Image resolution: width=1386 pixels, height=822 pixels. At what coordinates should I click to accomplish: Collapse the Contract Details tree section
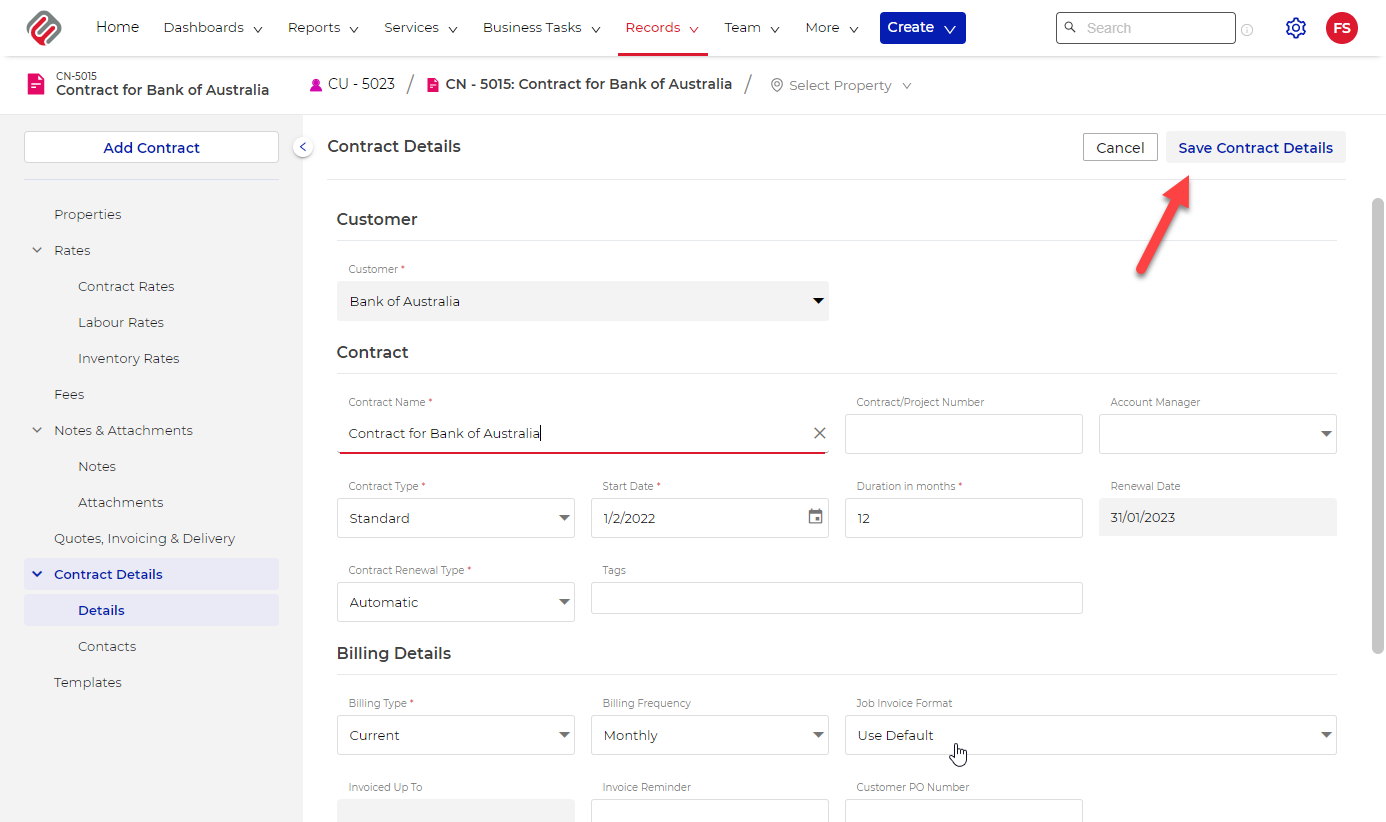(x=37, y=574)
